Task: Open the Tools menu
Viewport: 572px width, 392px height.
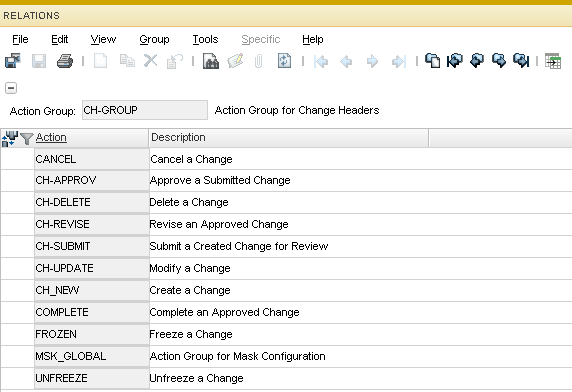Action: click(205, 39)
